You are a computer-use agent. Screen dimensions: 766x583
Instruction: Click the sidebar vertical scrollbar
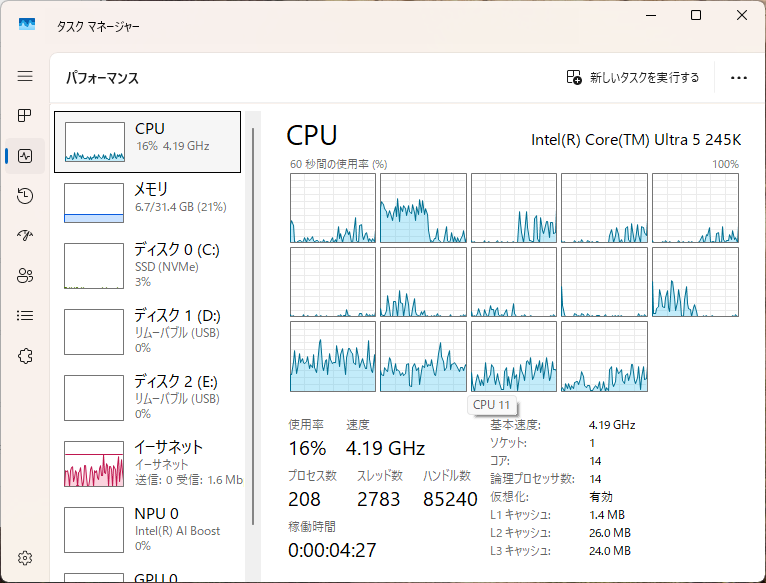pos(253,326)
